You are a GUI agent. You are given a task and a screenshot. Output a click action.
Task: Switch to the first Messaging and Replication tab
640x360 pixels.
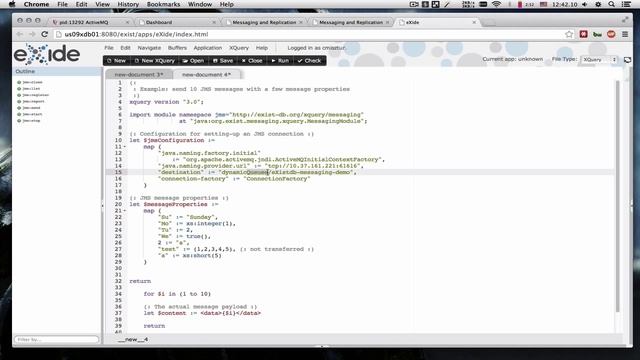(264, 22)
